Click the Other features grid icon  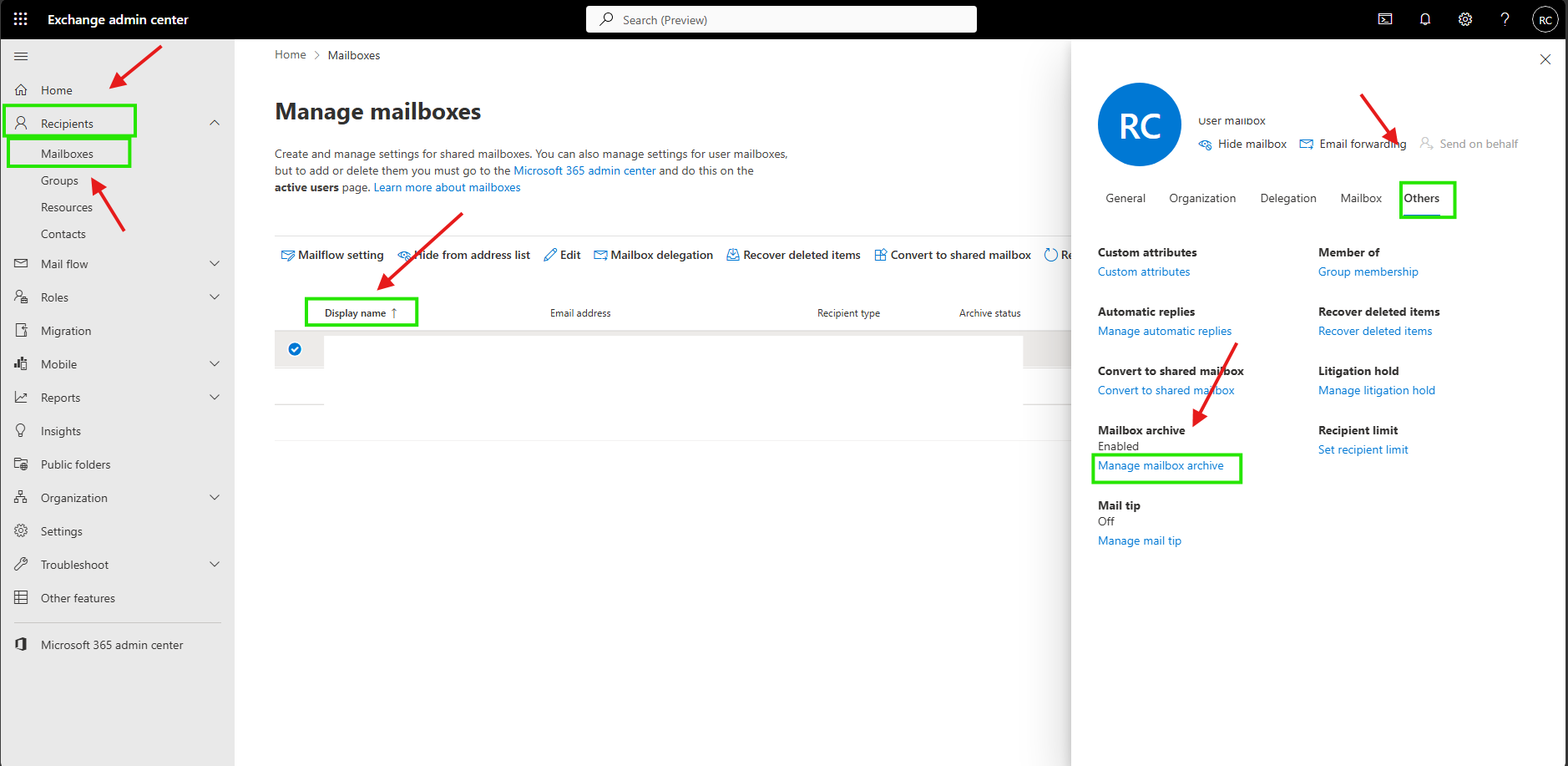(x=22, y=598)
